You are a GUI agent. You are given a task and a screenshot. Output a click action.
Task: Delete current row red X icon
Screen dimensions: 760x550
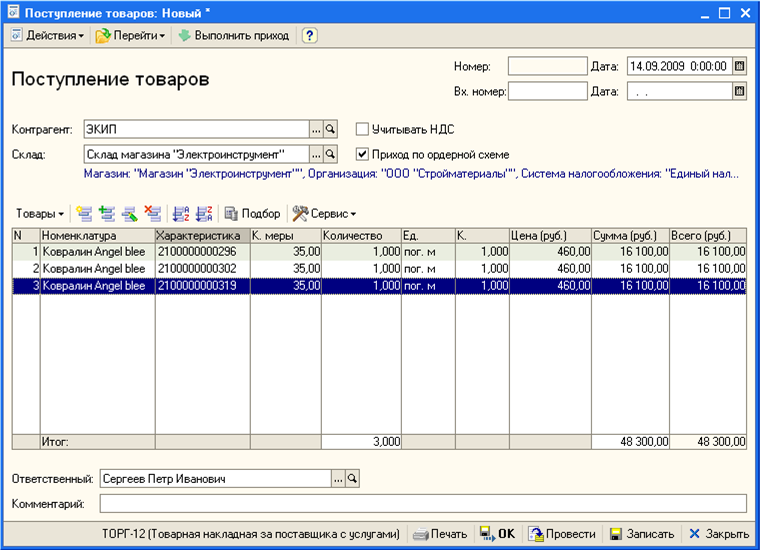tap(153, 214)
